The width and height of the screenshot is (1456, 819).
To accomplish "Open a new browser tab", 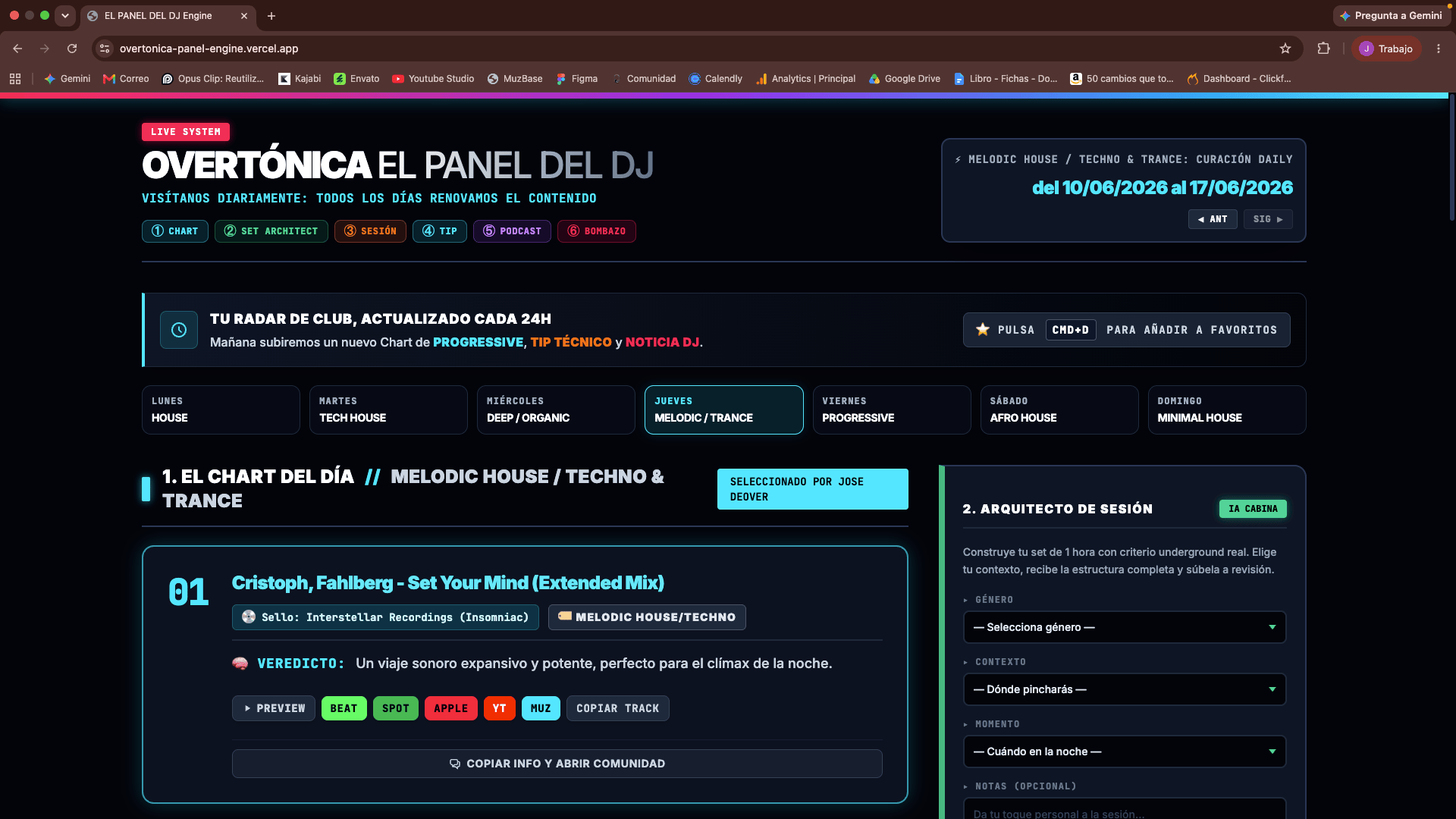I will [271, 16].
